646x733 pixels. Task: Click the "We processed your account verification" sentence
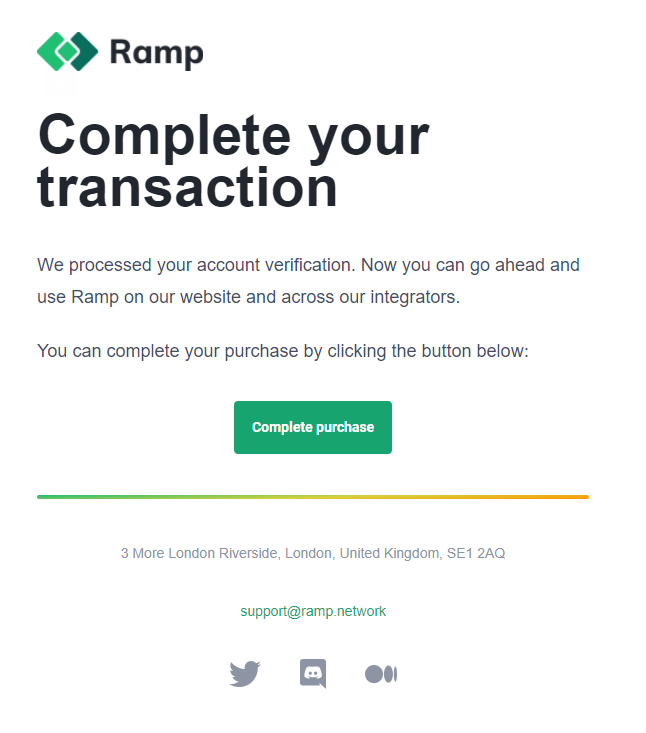(x=196, y=265)
